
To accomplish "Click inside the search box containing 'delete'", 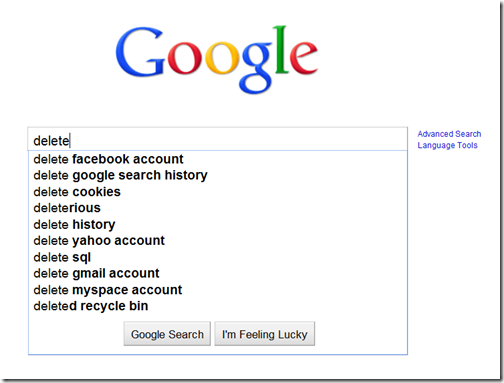I will 218,139.
